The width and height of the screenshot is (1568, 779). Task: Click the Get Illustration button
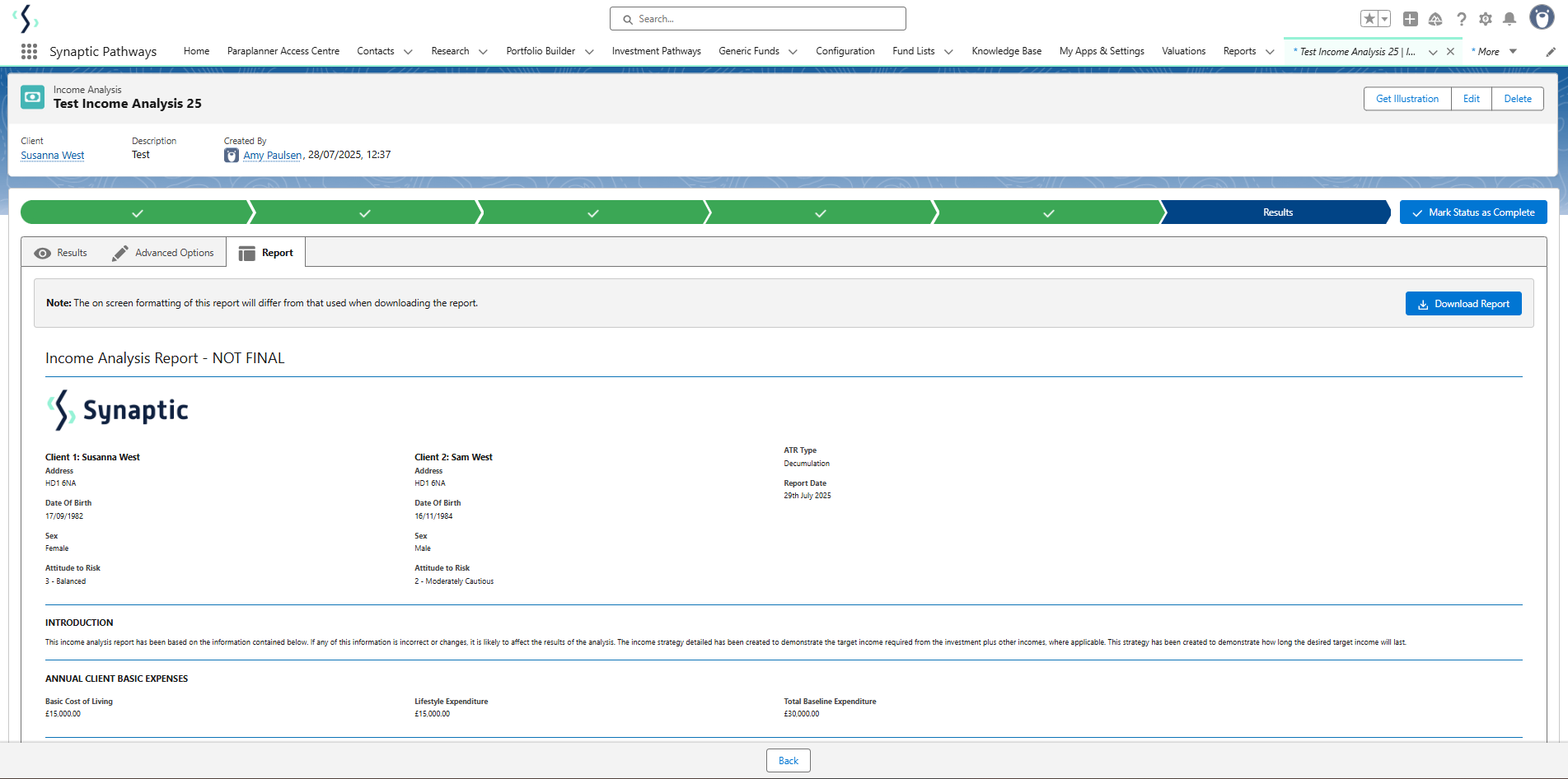point(1407,99)
